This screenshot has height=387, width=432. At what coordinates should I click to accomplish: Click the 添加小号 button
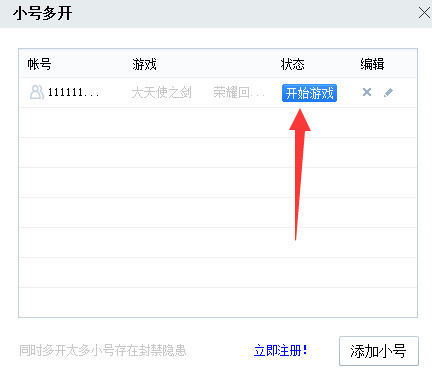(379, 351)
